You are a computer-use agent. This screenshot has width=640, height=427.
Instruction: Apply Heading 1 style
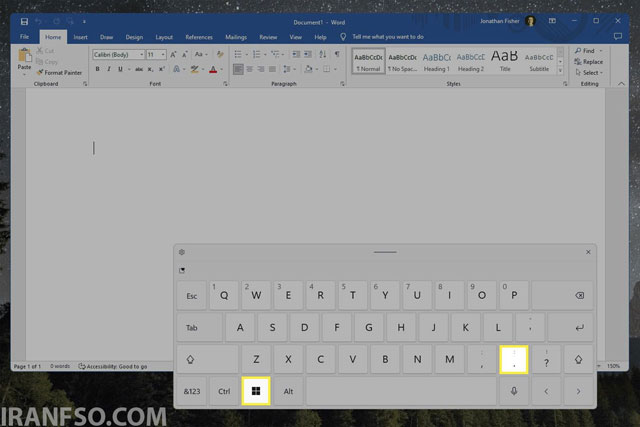click(436, 62)
